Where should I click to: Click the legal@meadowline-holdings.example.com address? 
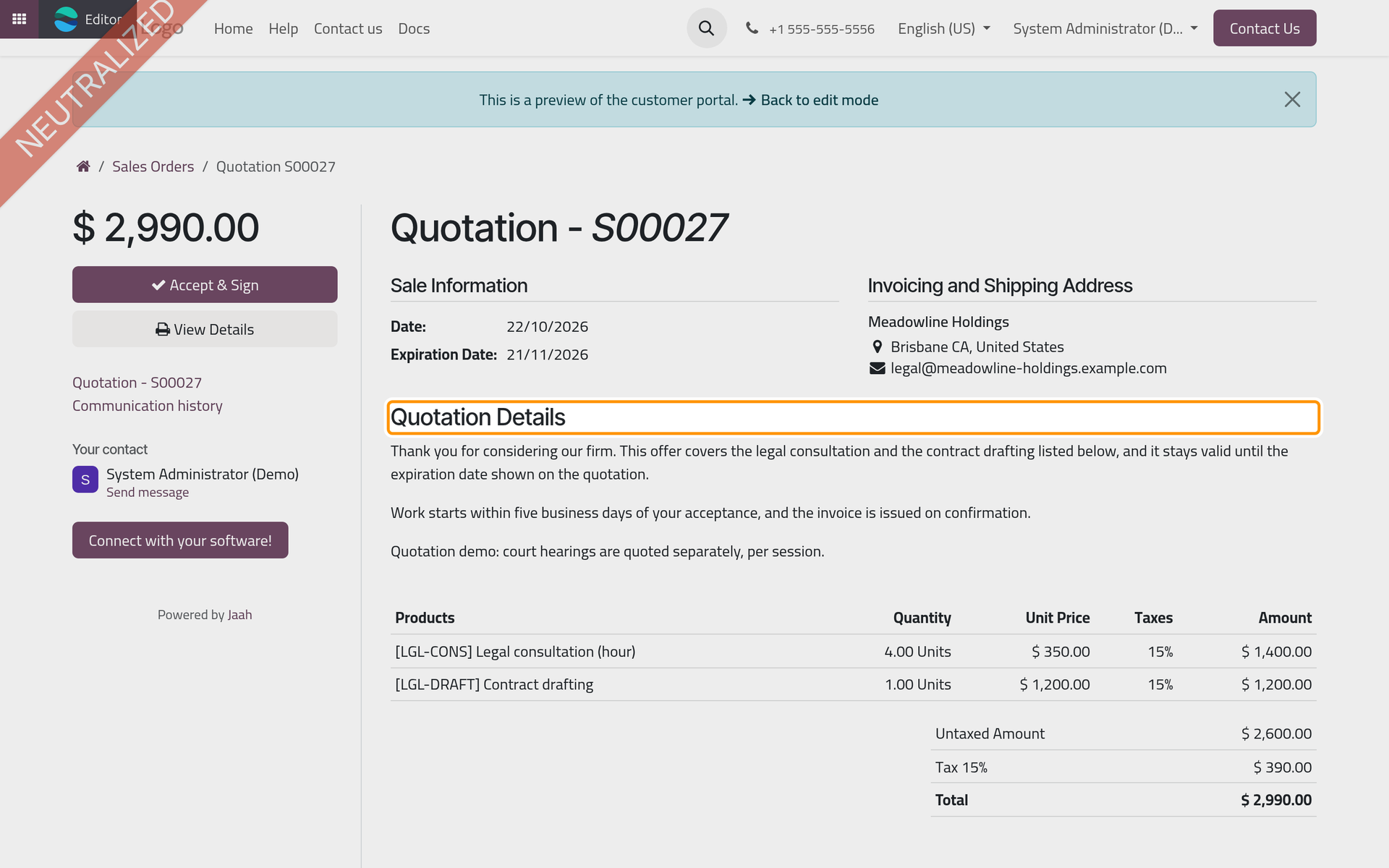point(1028,368)
